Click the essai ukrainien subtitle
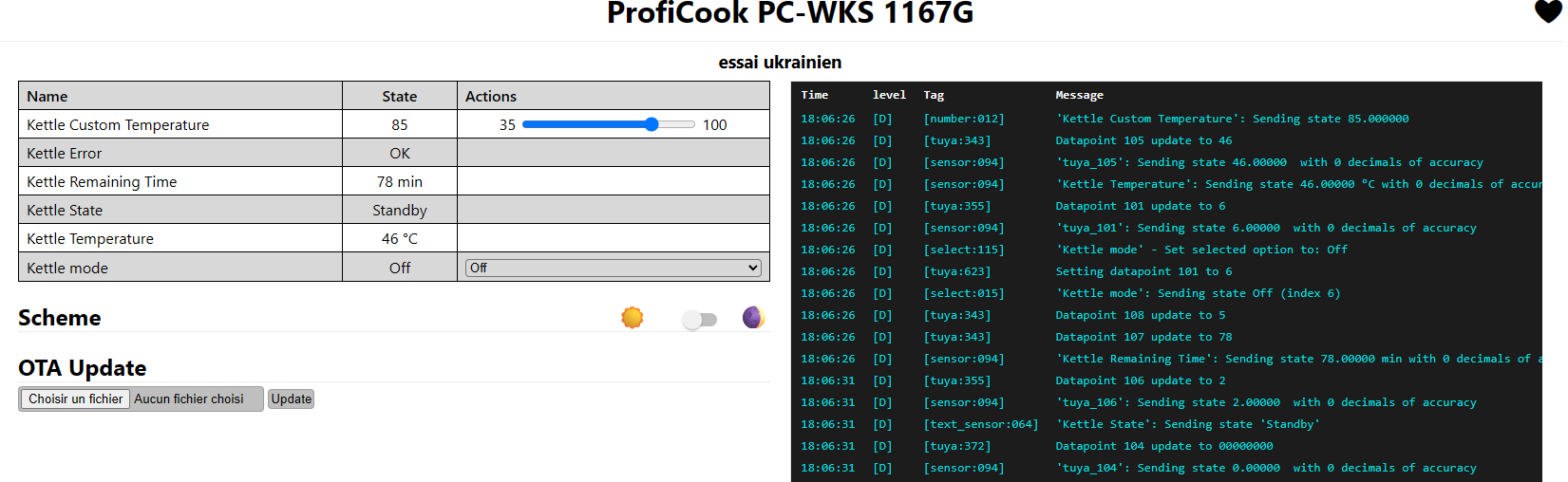 pyautogui.click(x=780, y=63)
